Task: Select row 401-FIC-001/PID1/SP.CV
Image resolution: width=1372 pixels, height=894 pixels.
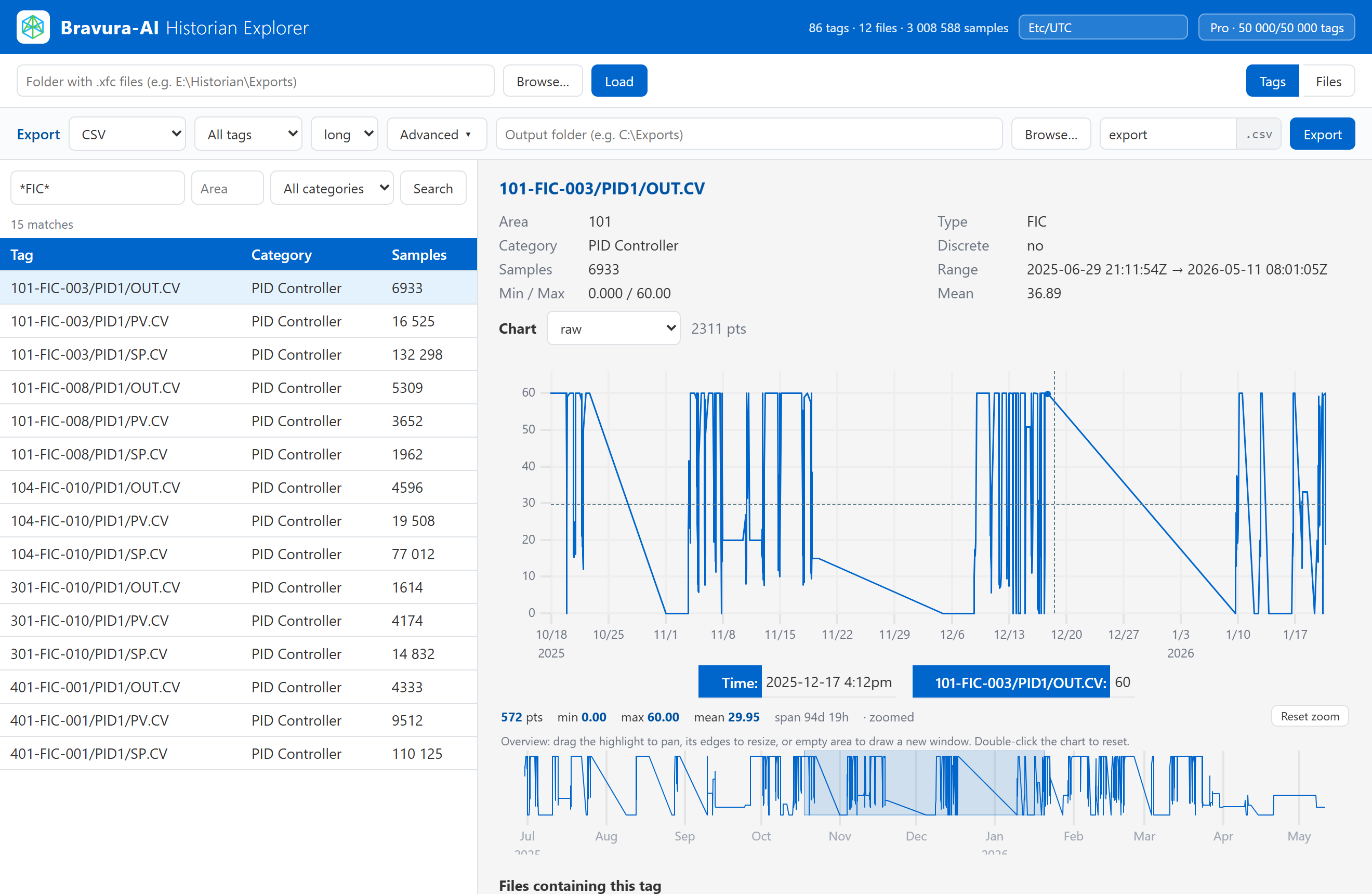Action: point(239,753)
